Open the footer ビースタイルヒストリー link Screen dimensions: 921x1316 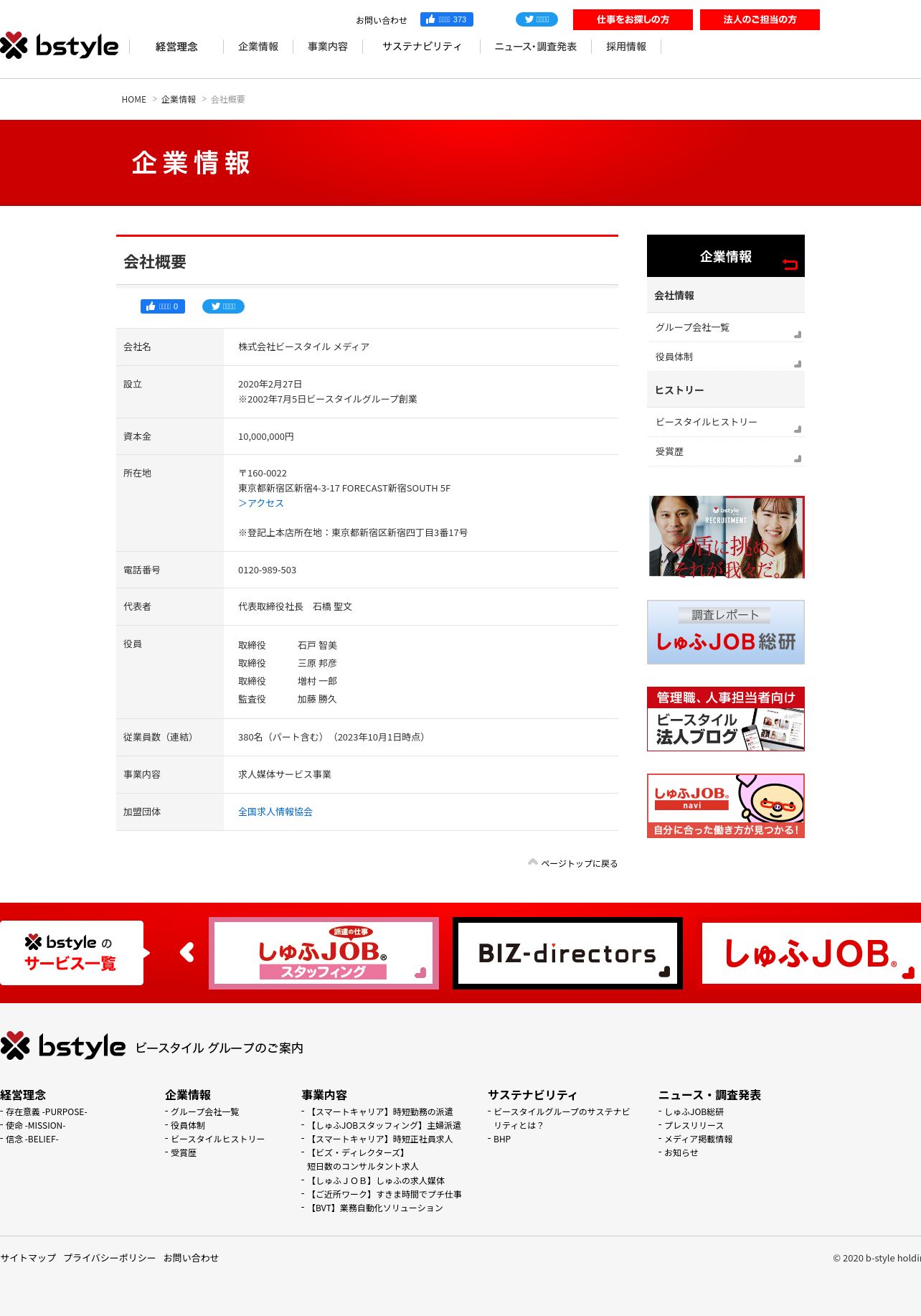click(218, 1139)
